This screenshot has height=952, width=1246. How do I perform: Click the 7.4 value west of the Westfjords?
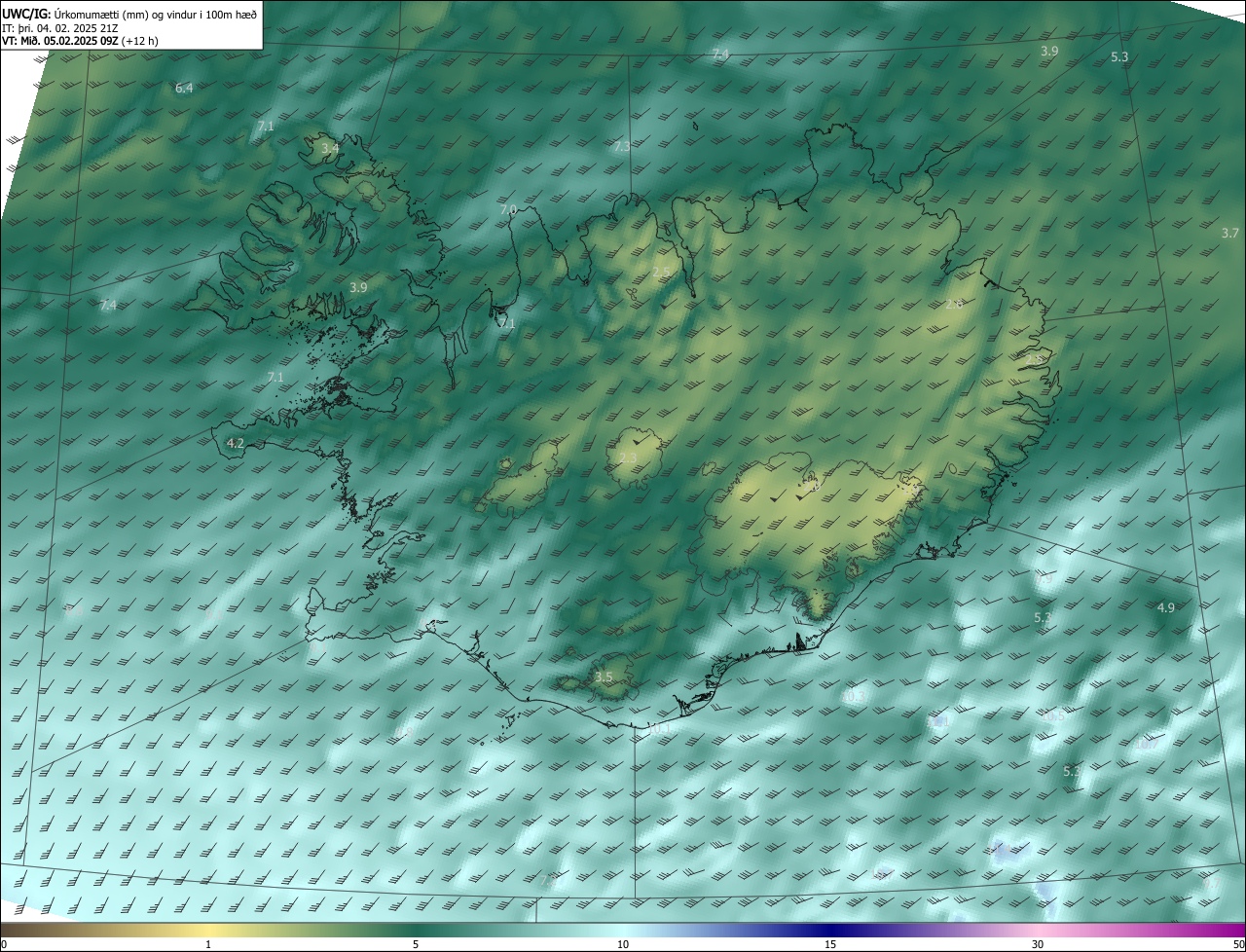click(x=108, y=306)
